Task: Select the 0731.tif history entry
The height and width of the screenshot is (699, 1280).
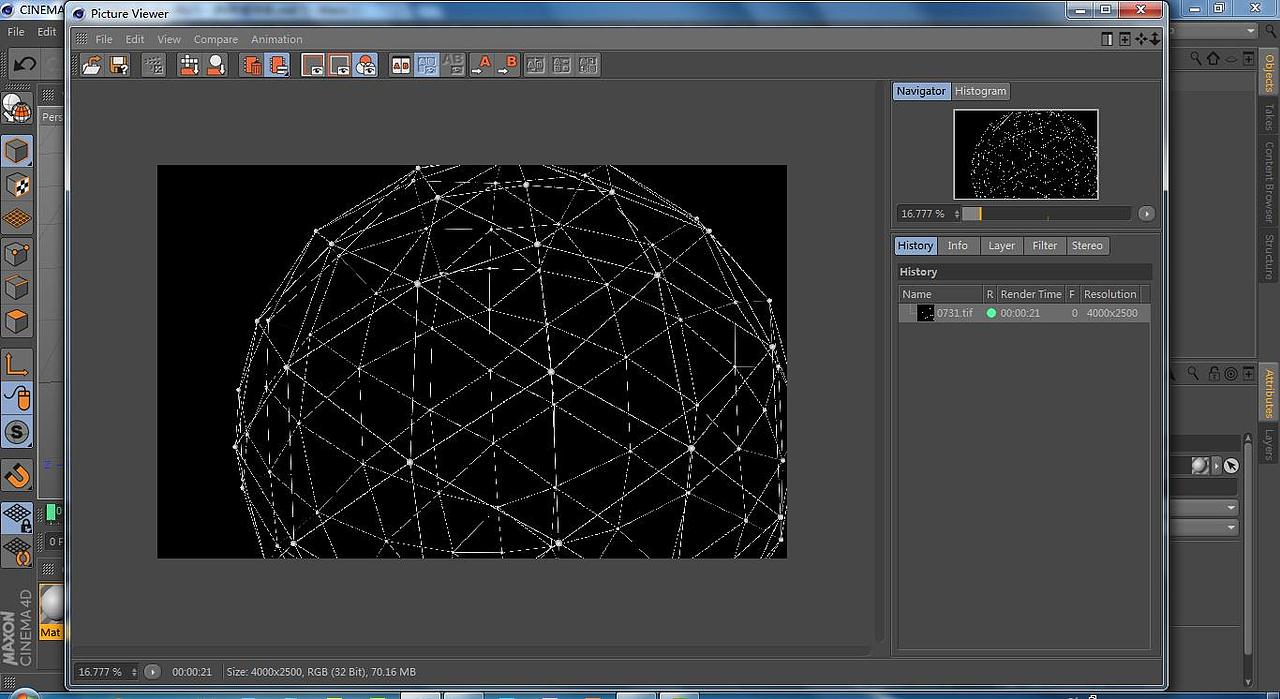Action: [1024, 313]
